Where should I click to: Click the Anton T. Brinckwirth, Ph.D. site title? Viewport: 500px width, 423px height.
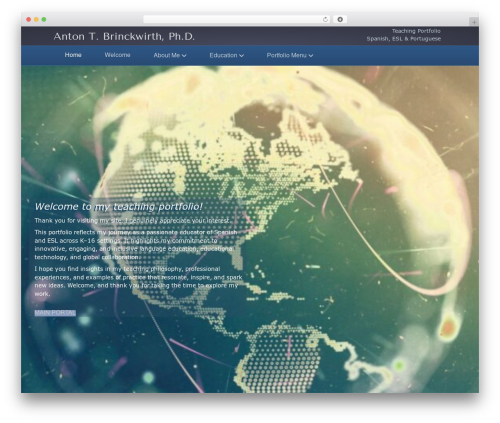coord(124,36)
